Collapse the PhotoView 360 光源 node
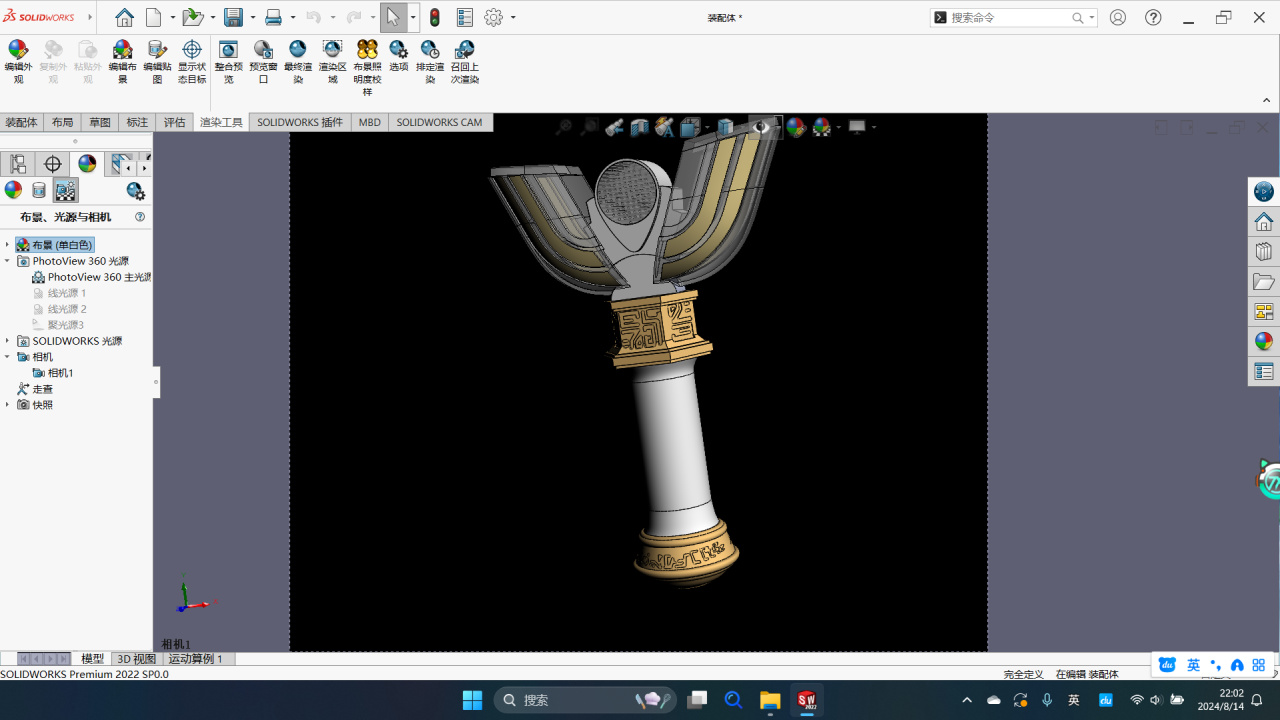The image size is (1280, 720). point(7,261)
